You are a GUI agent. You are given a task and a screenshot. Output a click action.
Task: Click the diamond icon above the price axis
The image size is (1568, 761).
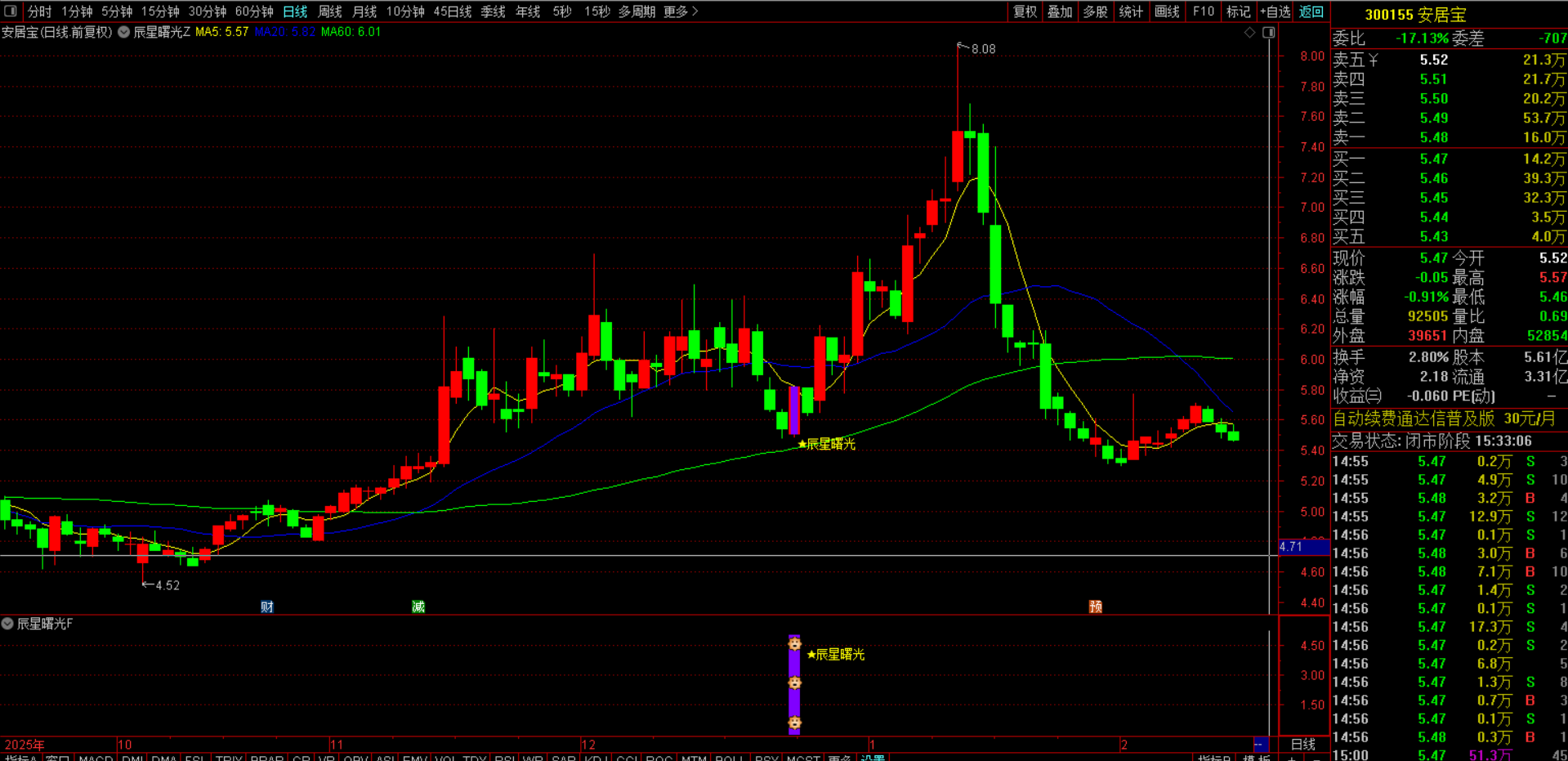click(x=1249, y=33)
